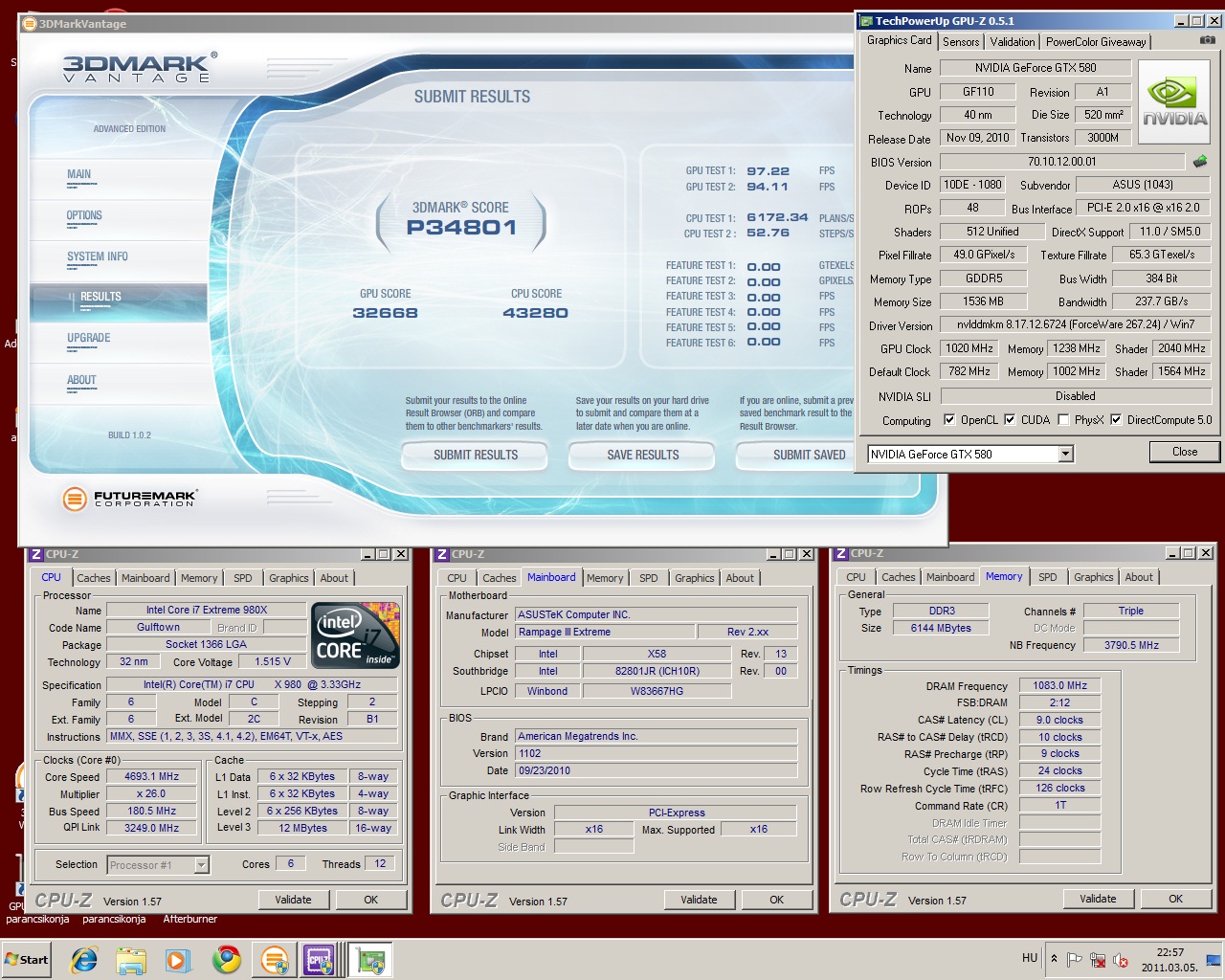Click the Show desktop icon by the clock
This screenshot has width=1225, height=980.
click(x=1213, y=960)
